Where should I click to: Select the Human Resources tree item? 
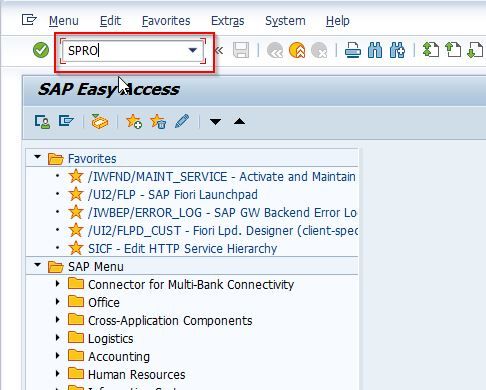(x=136, y=375)
